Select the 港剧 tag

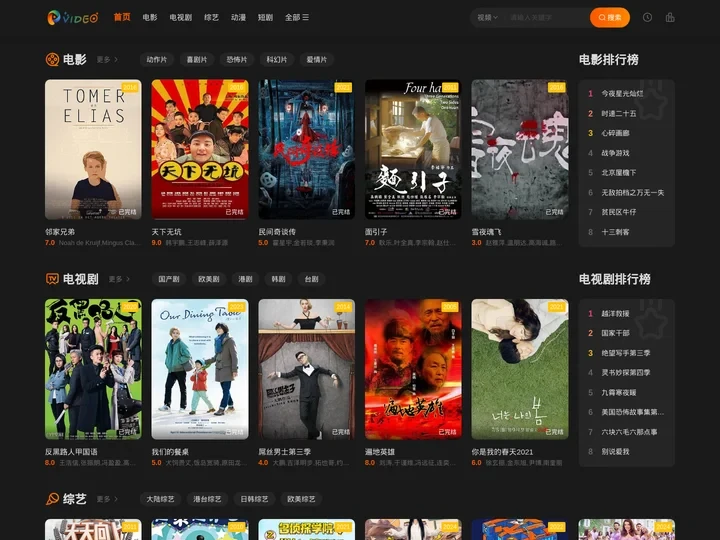tap(245, 279)
